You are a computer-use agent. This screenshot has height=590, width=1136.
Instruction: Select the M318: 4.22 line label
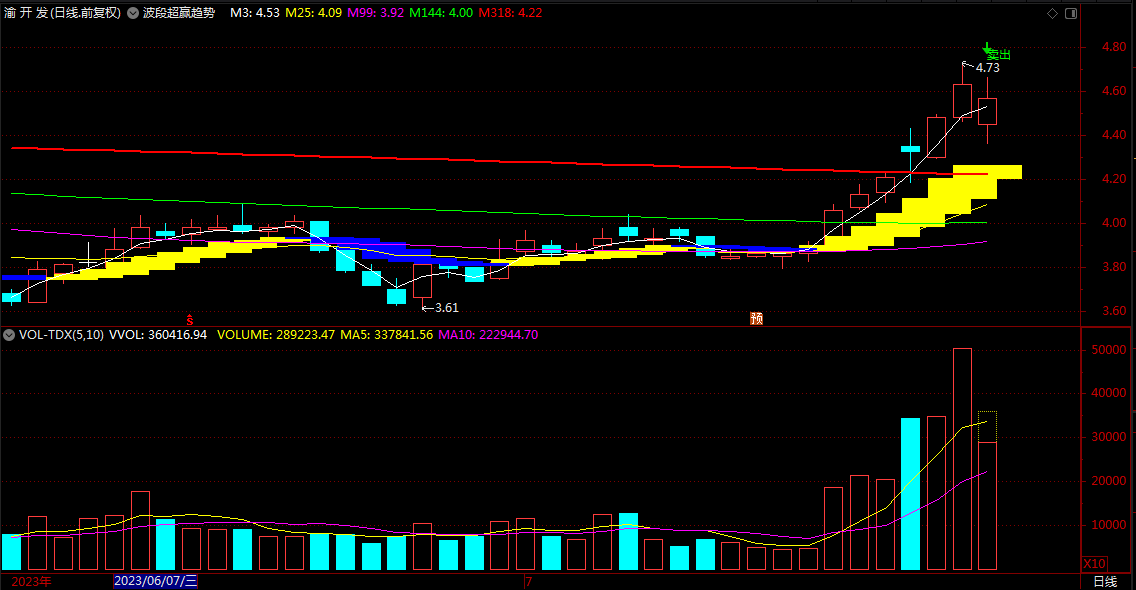tap(510, 13)
